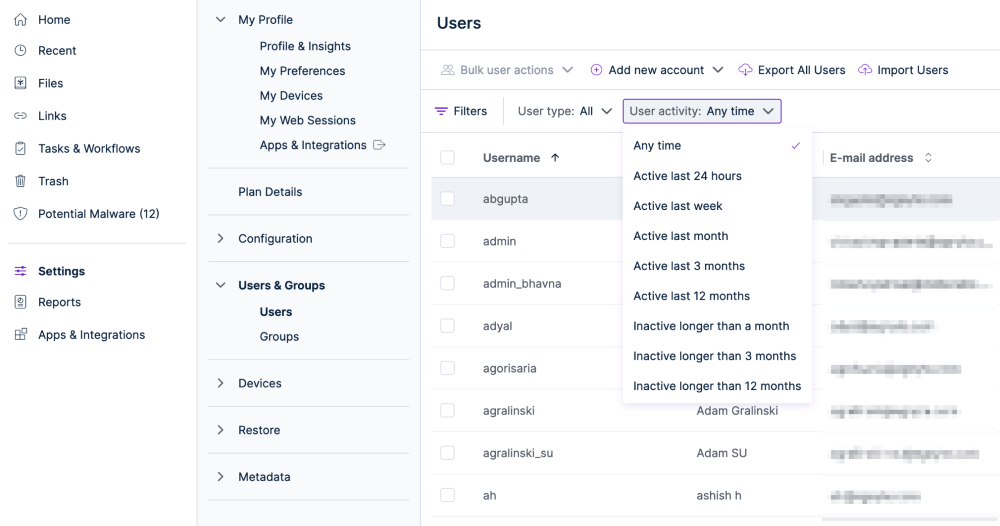Open Recent via its clock icon
The width and height of the screenshot is (1000, 526).
coord(20,51)
